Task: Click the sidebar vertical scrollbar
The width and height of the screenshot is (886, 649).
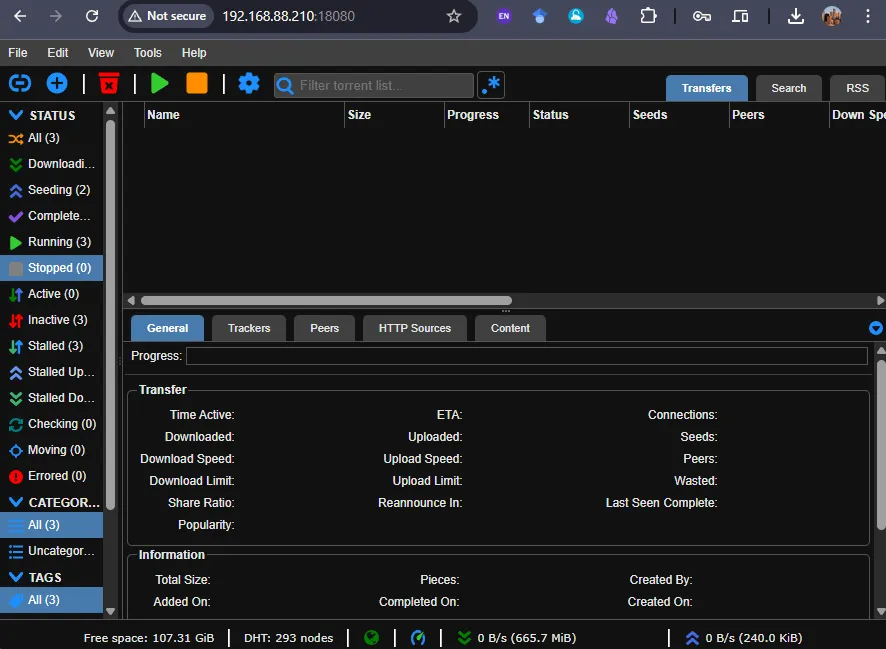Action: [x=110, y=314]
